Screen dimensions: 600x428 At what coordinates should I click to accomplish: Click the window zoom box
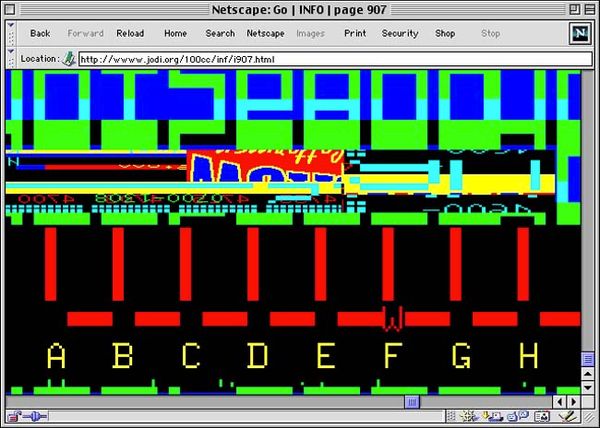coord(574,9)
